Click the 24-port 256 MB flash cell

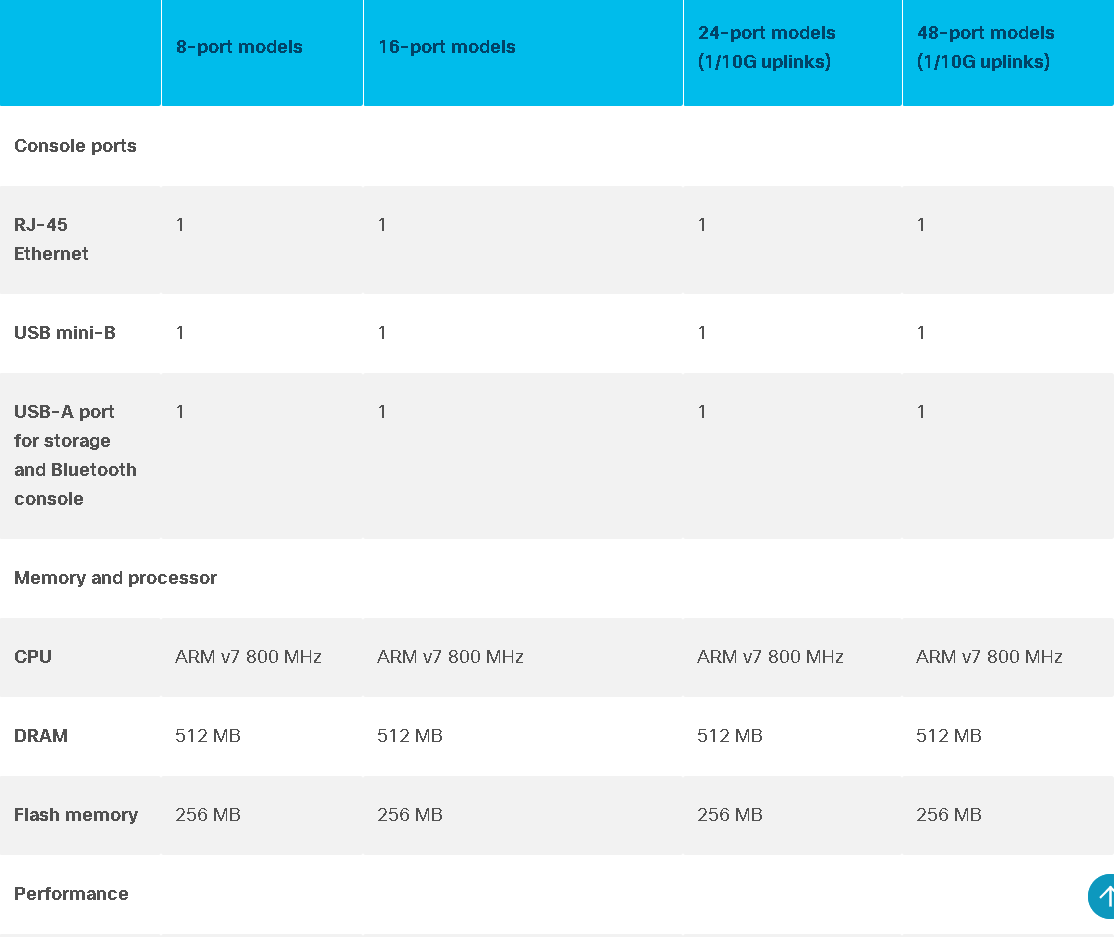(x=729, y=815)
